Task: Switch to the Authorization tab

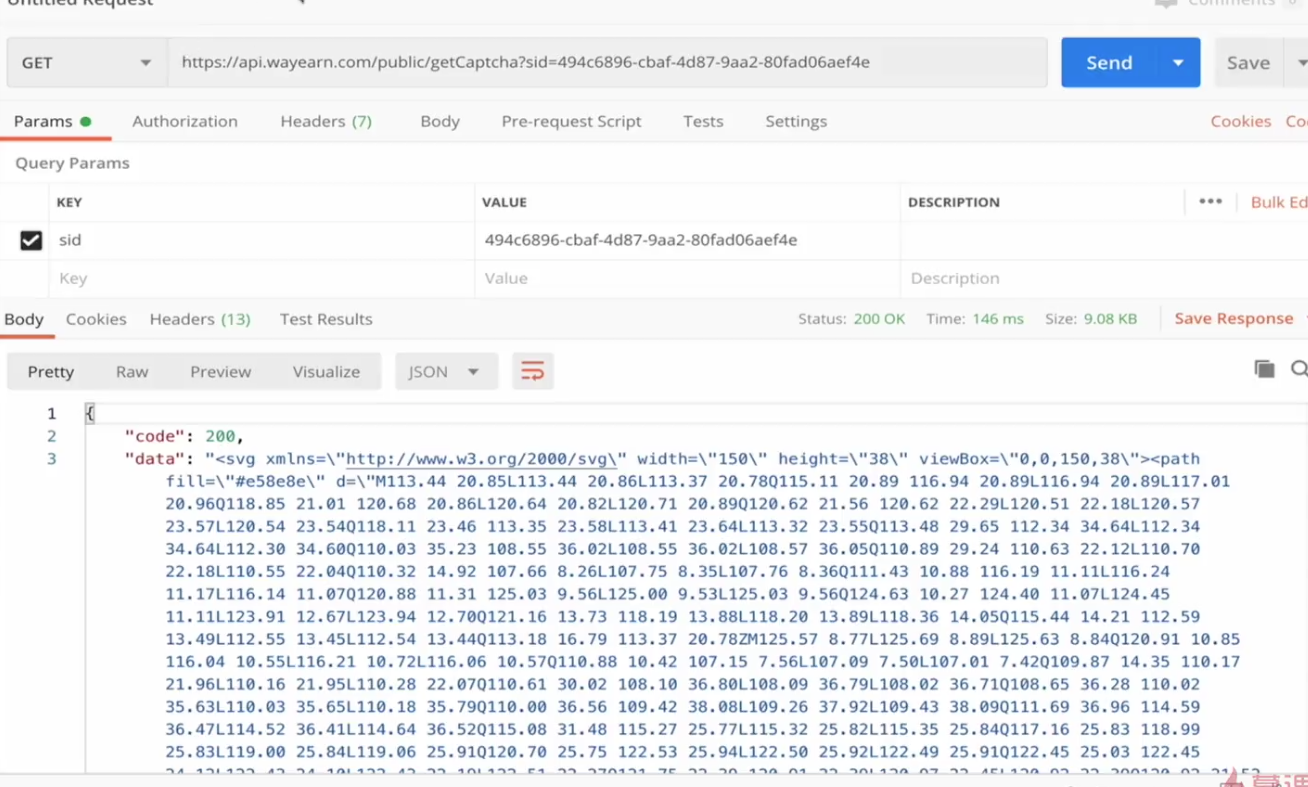Action: (185, 121)
